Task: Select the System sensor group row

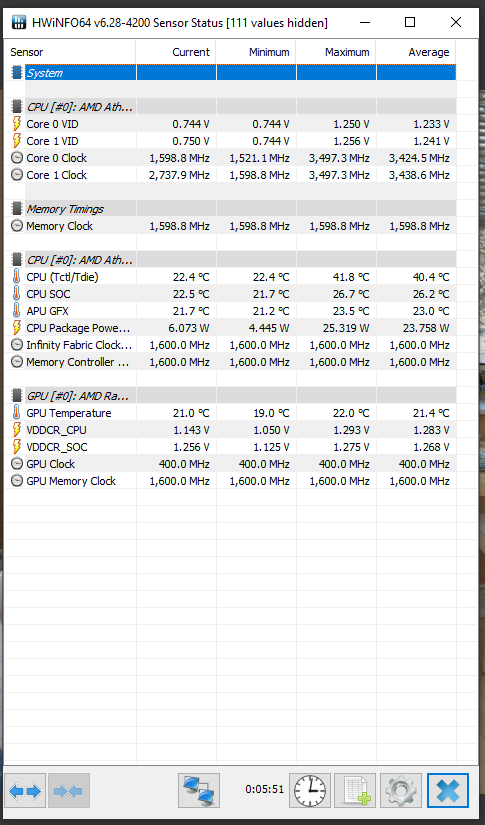Action: pos(230,73)
